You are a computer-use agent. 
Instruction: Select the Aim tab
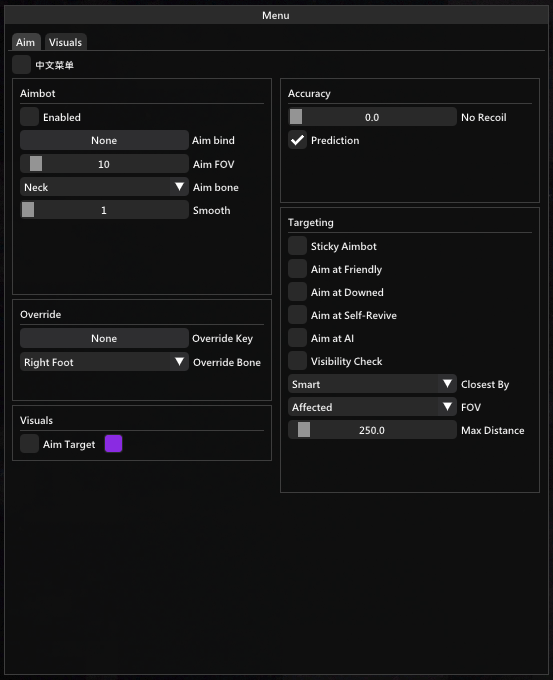click(26, 42)
